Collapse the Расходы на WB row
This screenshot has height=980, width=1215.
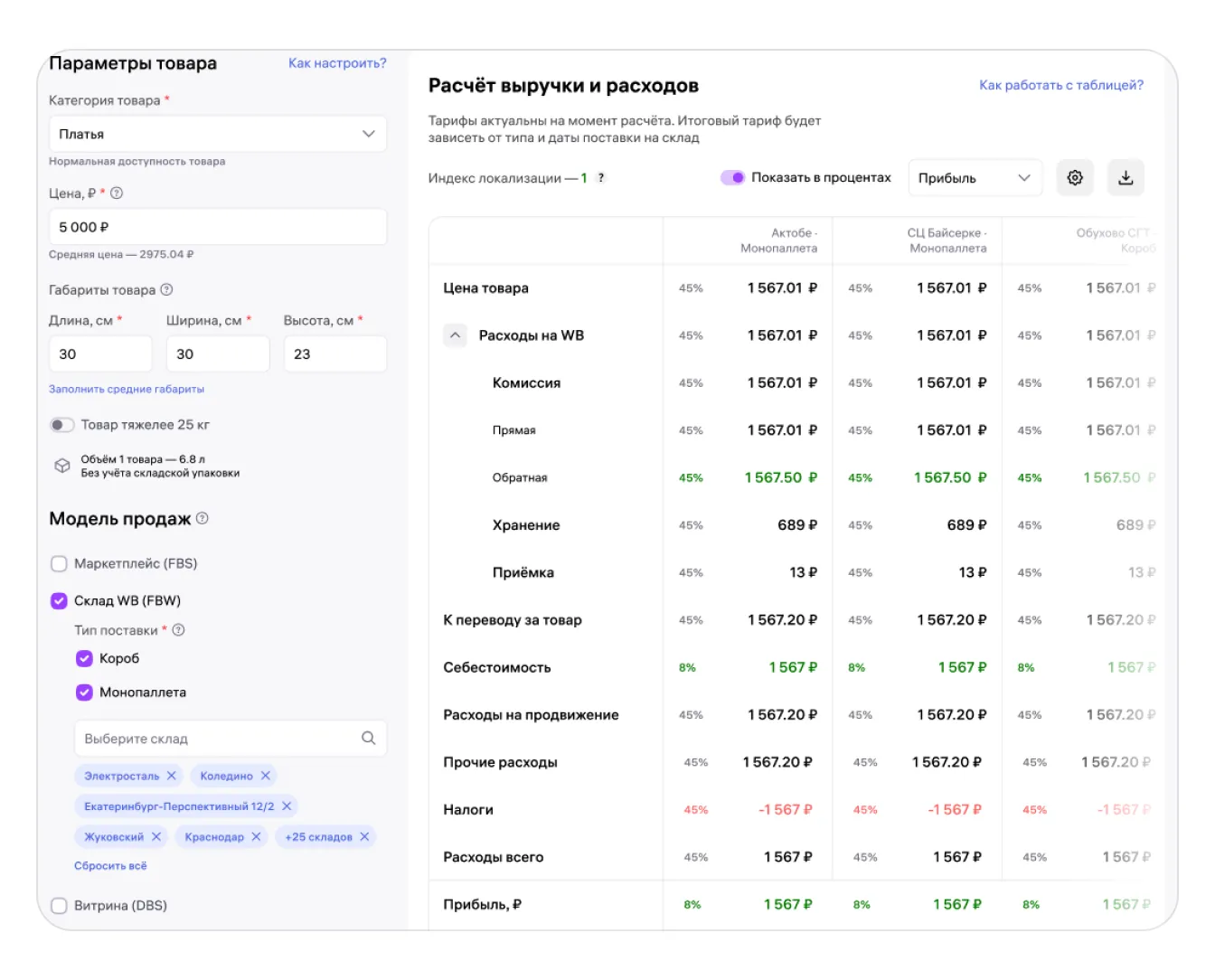456,335
